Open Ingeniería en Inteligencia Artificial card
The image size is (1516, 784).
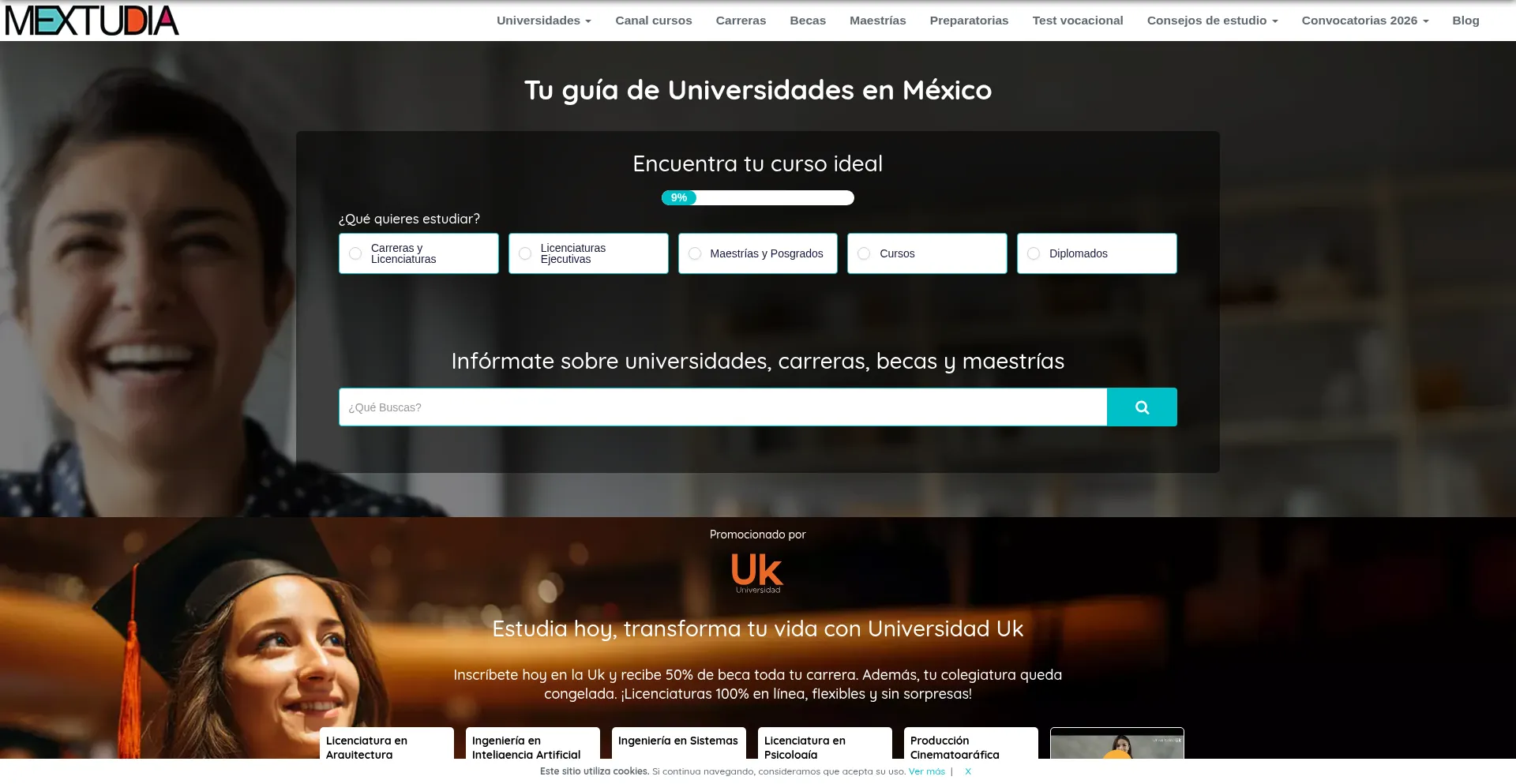533,744
